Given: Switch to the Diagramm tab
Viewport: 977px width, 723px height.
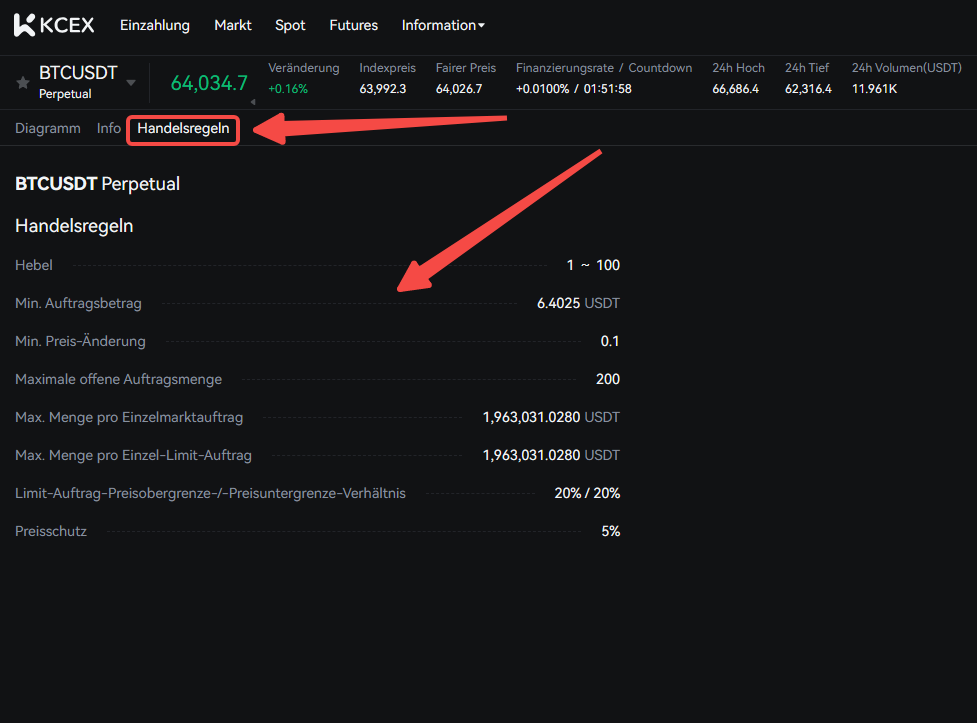Looking at the screenshot, I should pyautogui.click(x=48, y=129).
